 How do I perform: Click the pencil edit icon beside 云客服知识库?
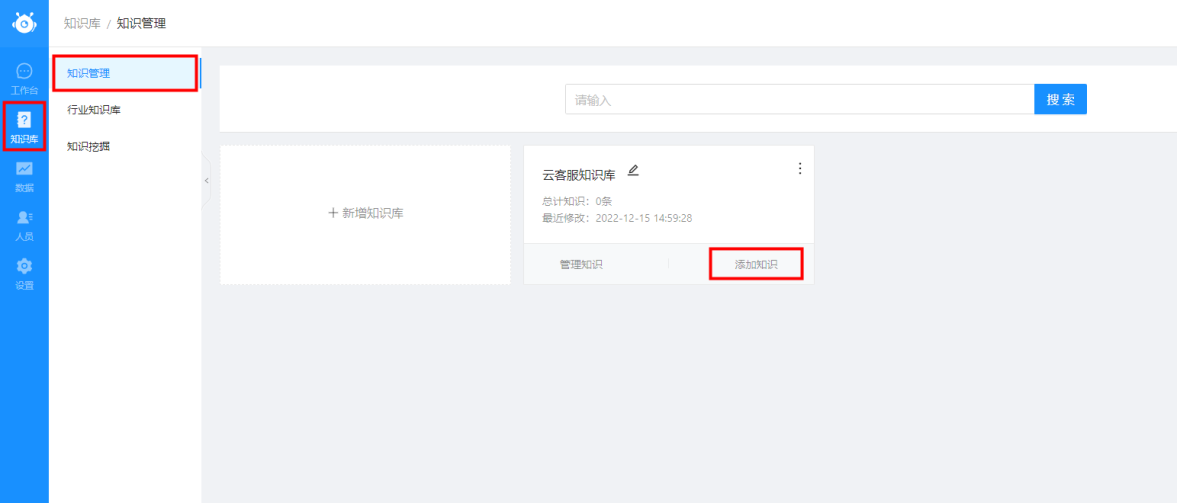(633, 170)
